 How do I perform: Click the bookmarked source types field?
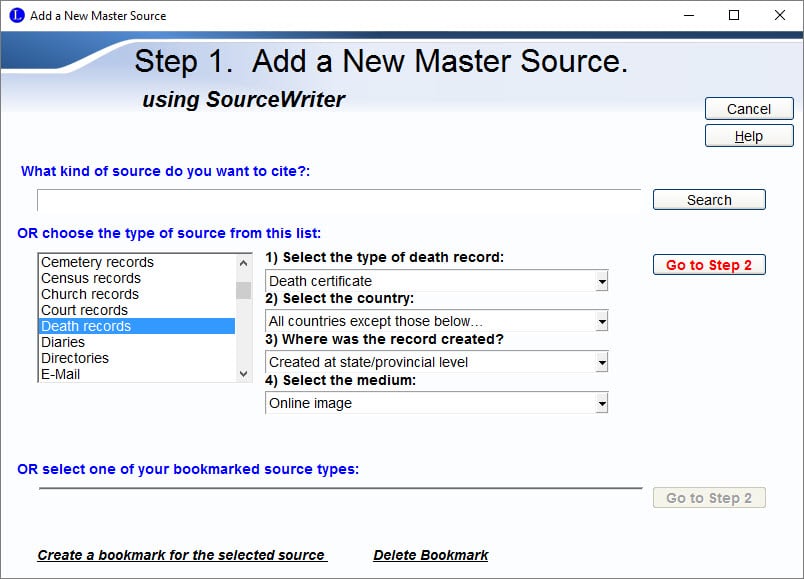[340, 488]
